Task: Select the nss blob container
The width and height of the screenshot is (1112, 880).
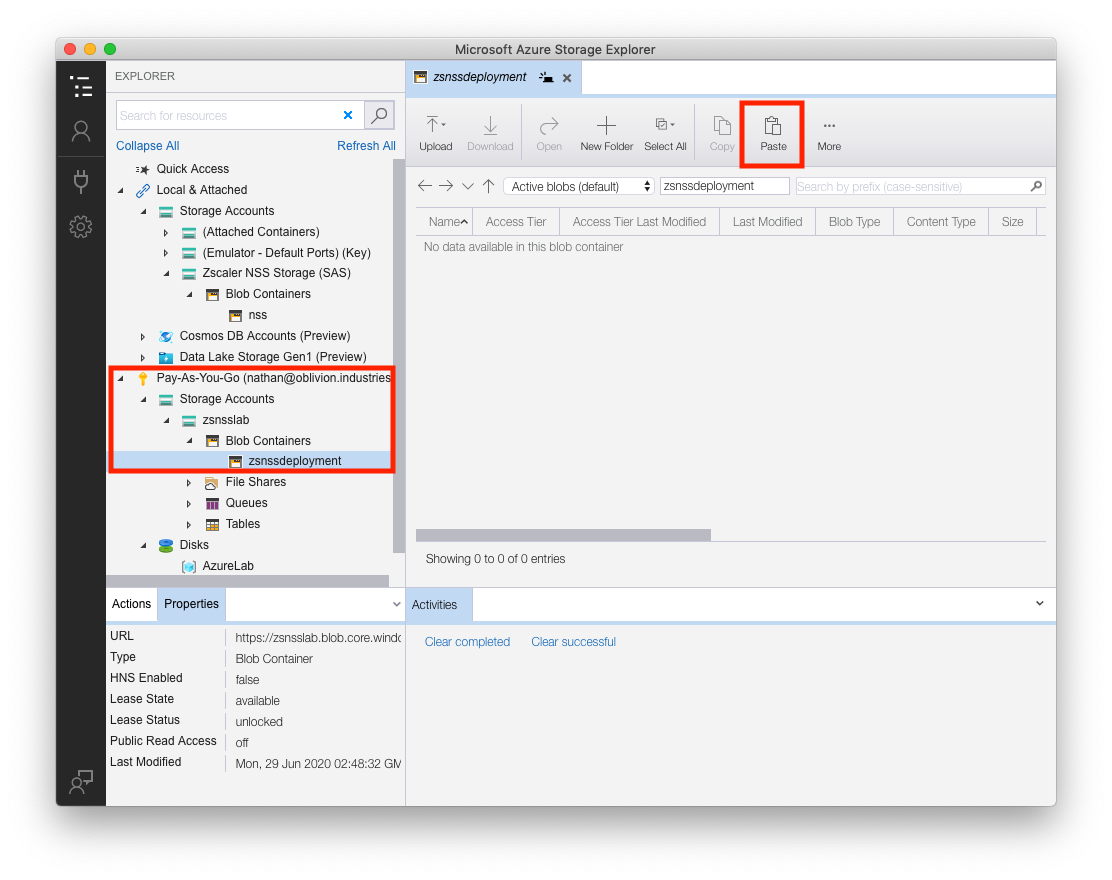Action: (x=257, y=315)
